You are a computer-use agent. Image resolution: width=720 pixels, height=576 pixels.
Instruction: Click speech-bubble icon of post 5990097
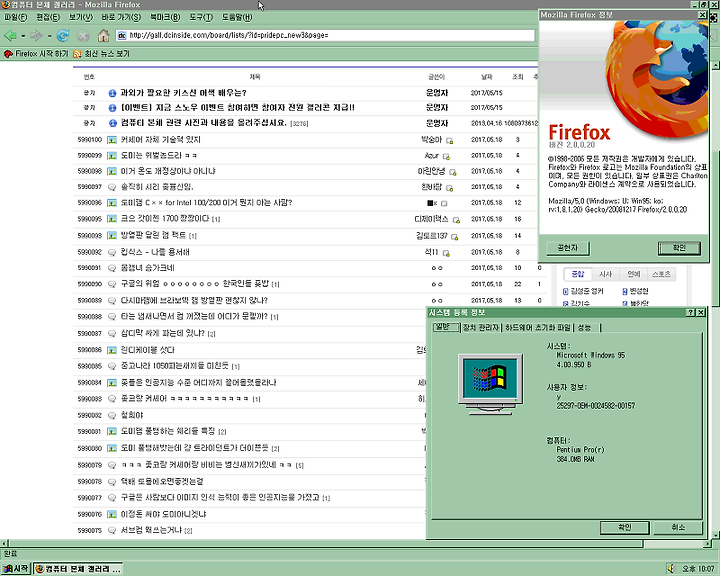tap(112, 187)
